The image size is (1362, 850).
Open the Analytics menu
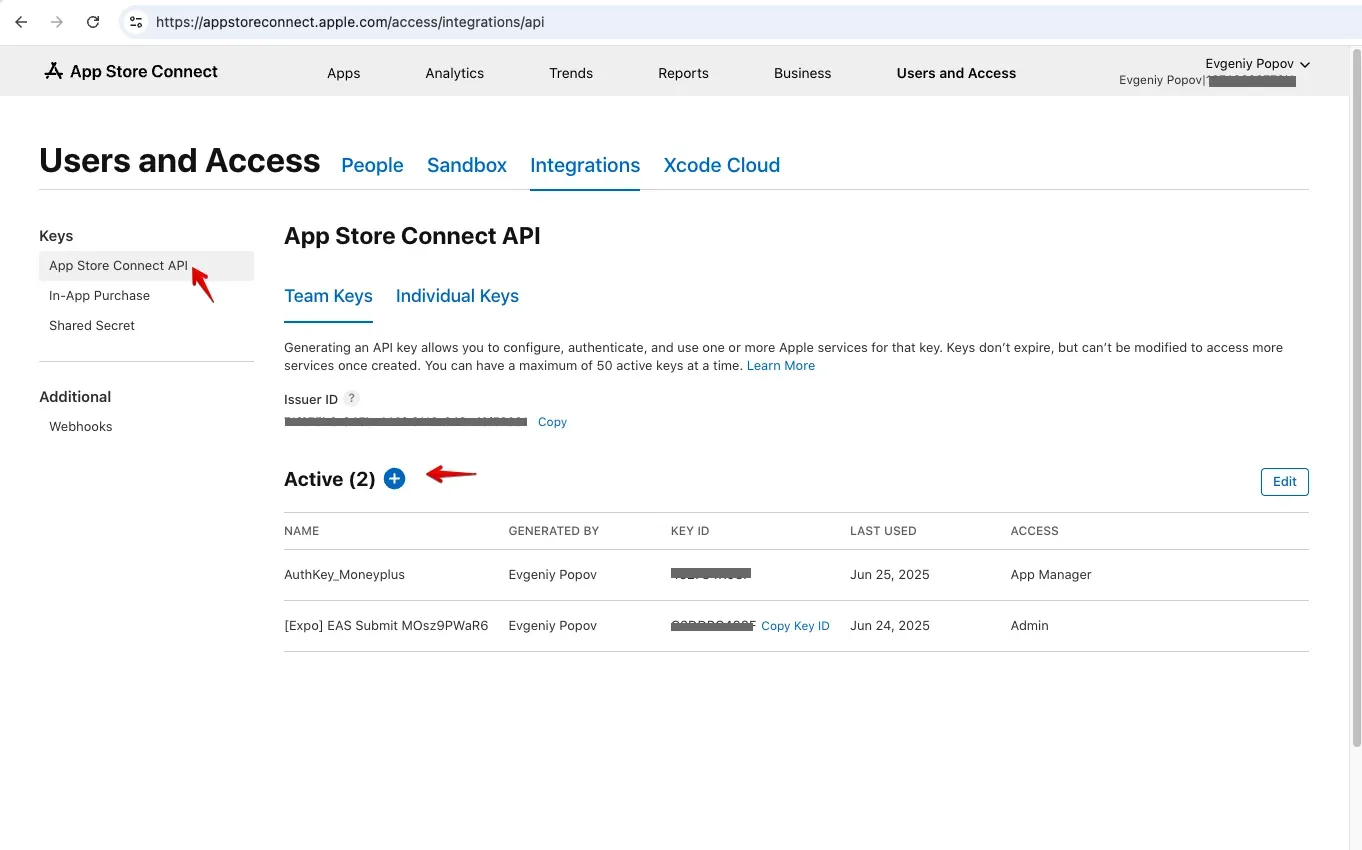tap(454, 73)
